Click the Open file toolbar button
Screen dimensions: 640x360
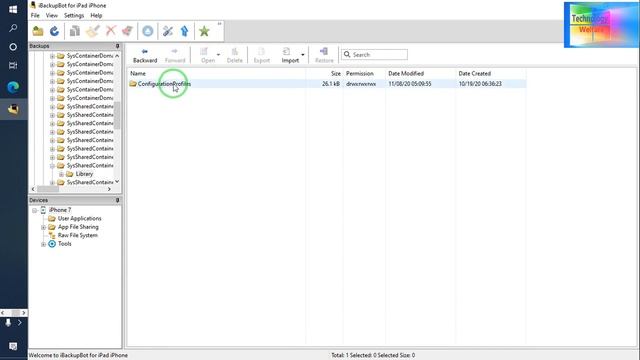coord(208,56)
